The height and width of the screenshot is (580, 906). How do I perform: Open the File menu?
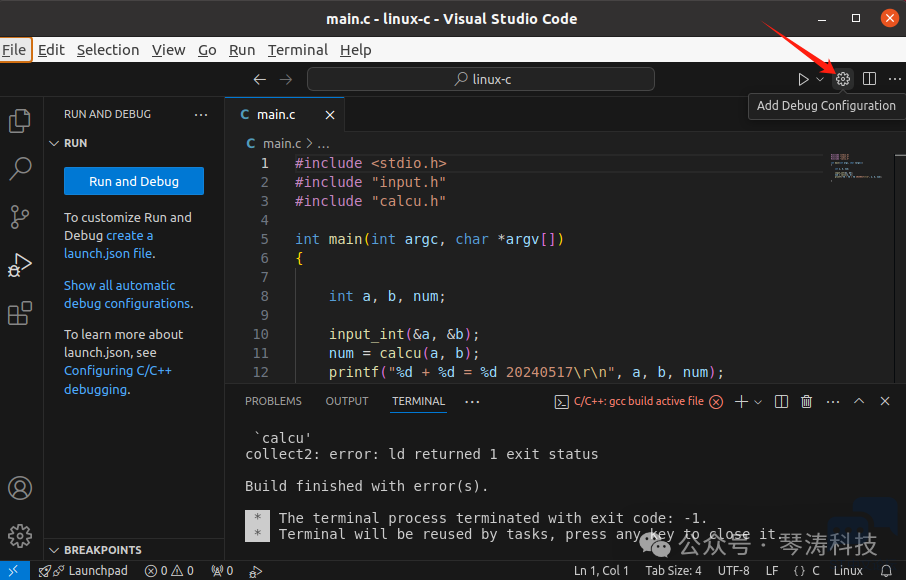point(14,50)
